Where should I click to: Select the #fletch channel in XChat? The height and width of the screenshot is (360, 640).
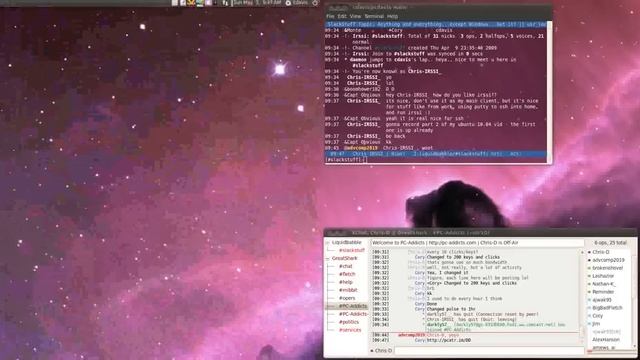click(347, 274)
